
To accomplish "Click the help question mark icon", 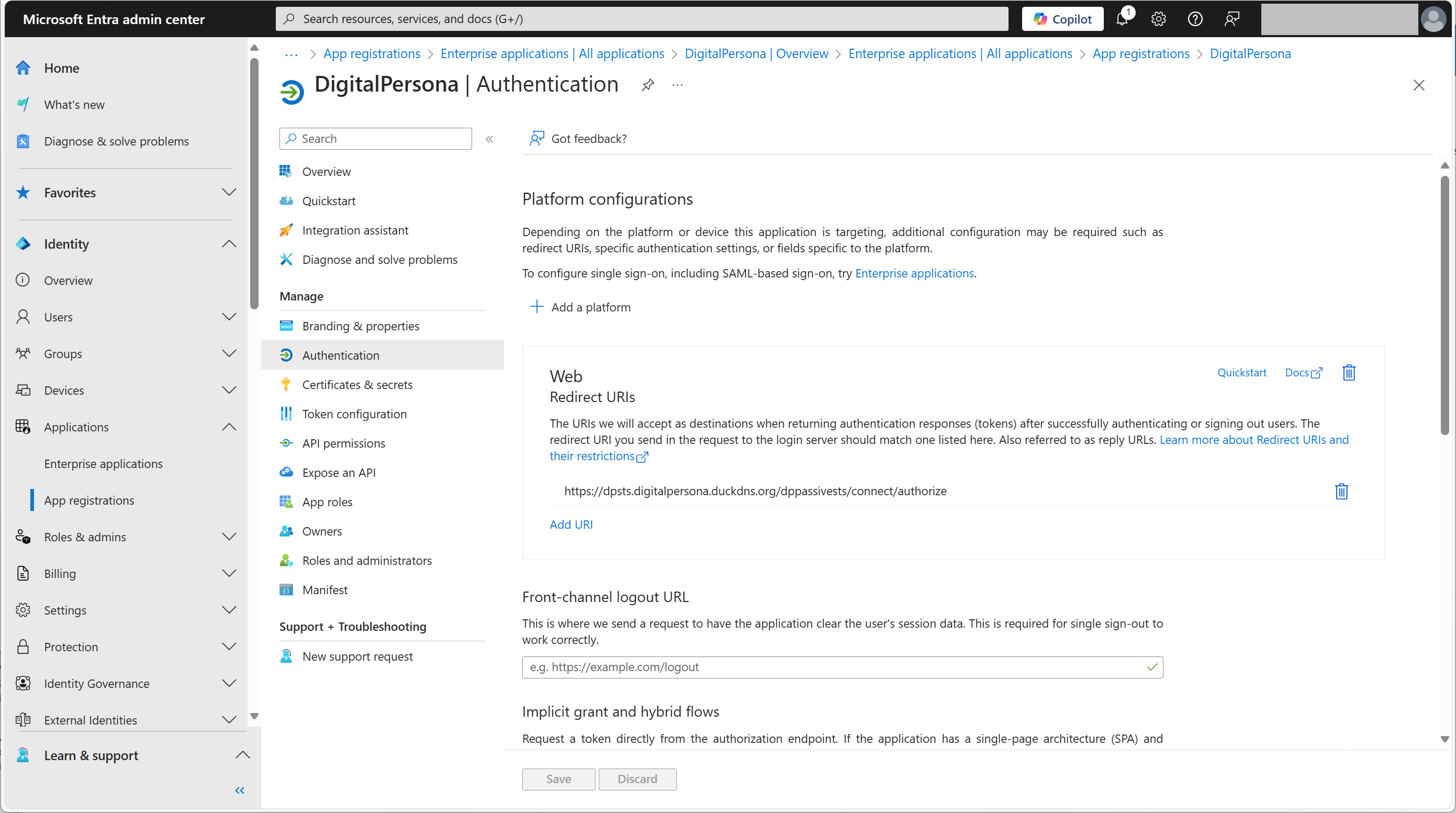I will click(1195, 19).
